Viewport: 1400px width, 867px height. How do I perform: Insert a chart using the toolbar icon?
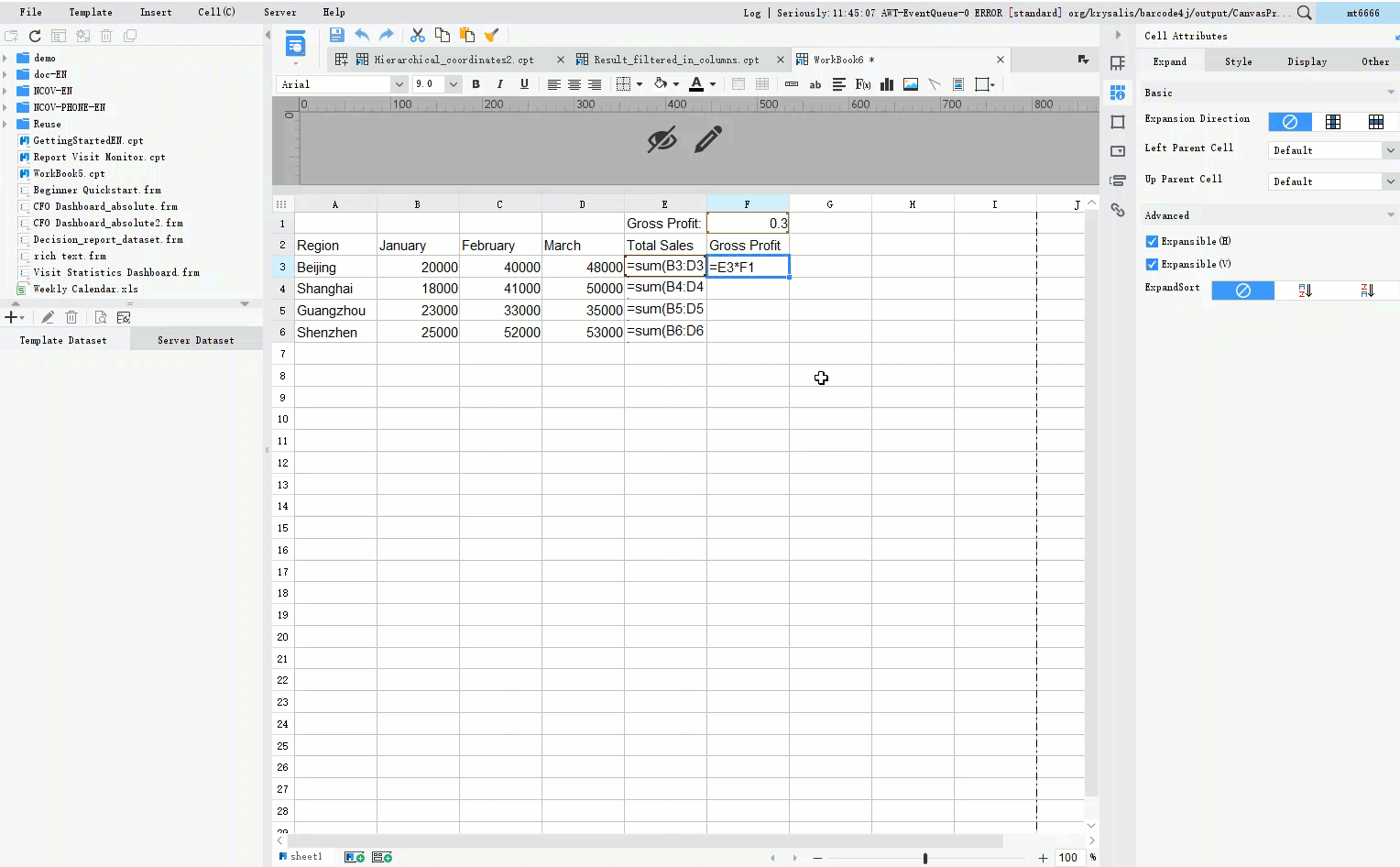tap(886, 83)
